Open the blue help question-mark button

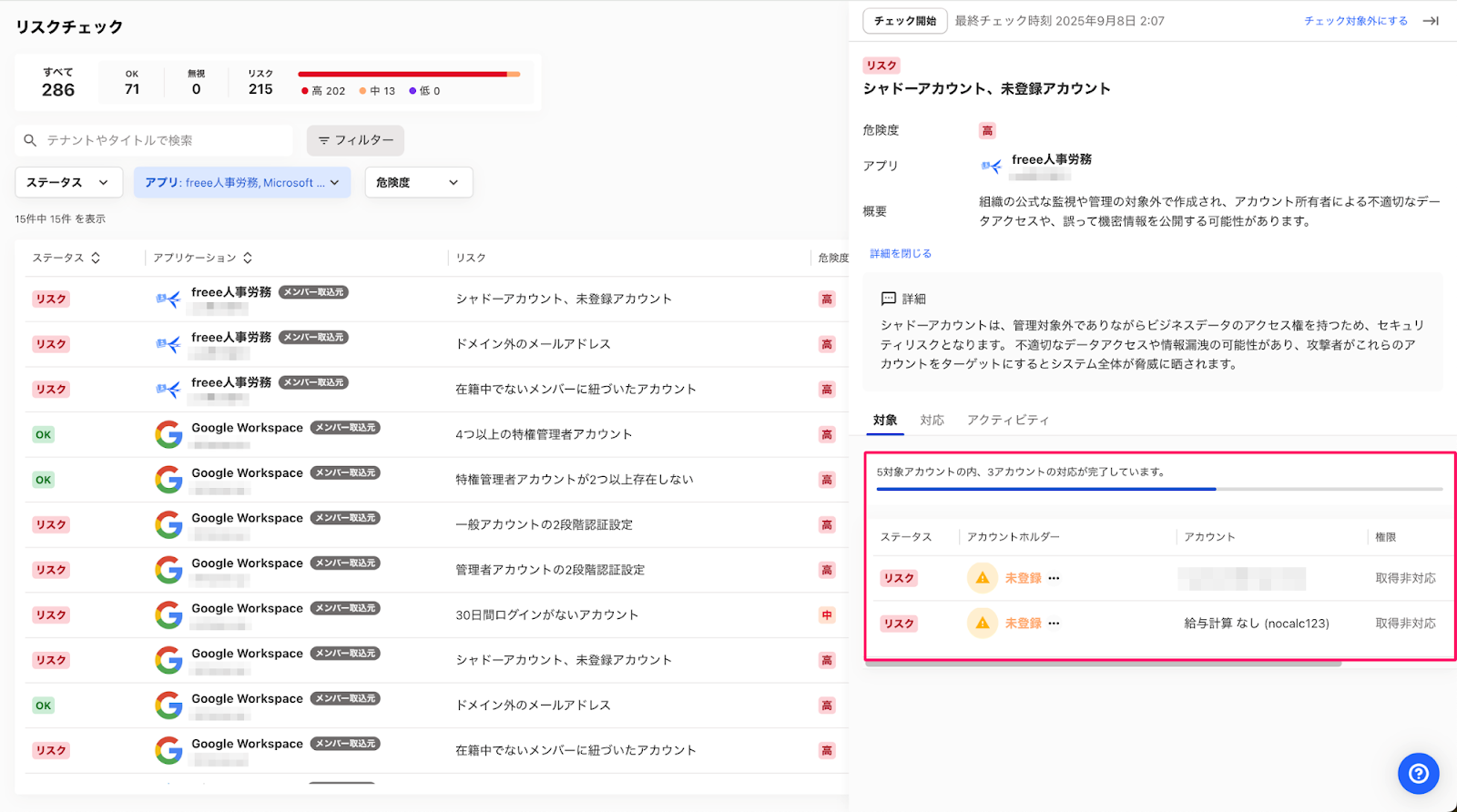coord(1418,774)
